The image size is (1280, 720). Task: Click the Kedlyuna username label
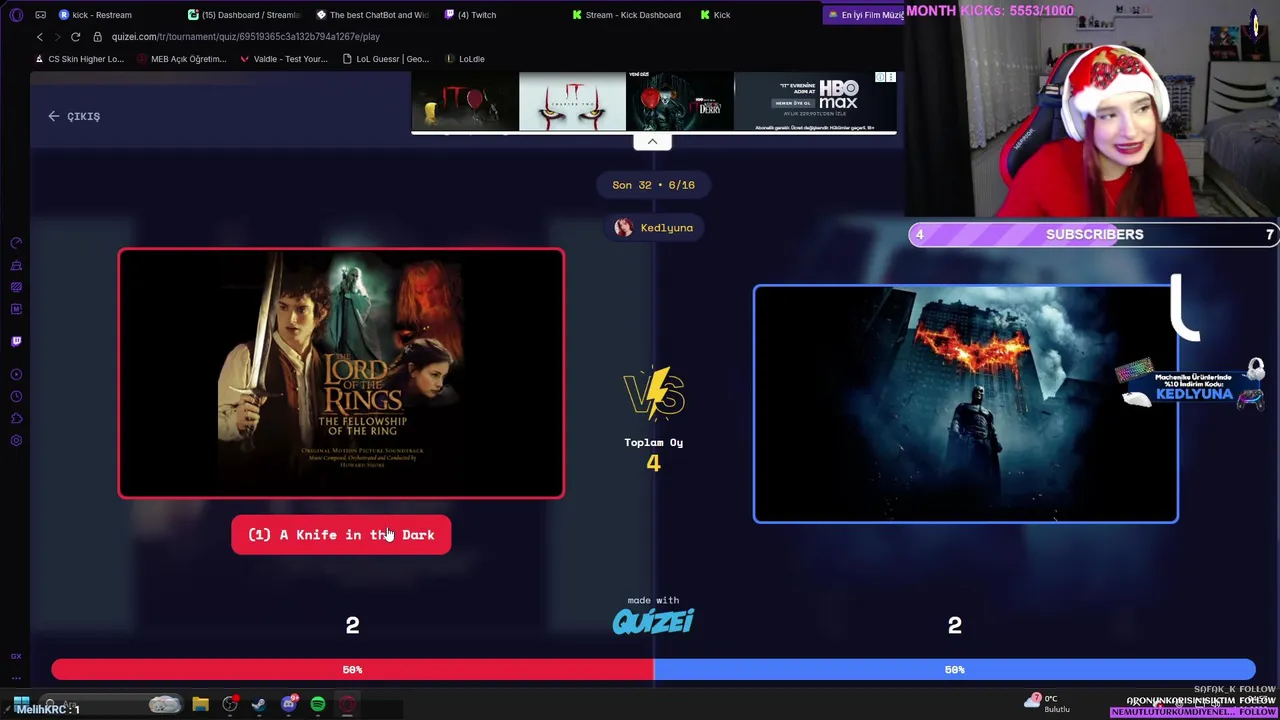tap(667, 228)
